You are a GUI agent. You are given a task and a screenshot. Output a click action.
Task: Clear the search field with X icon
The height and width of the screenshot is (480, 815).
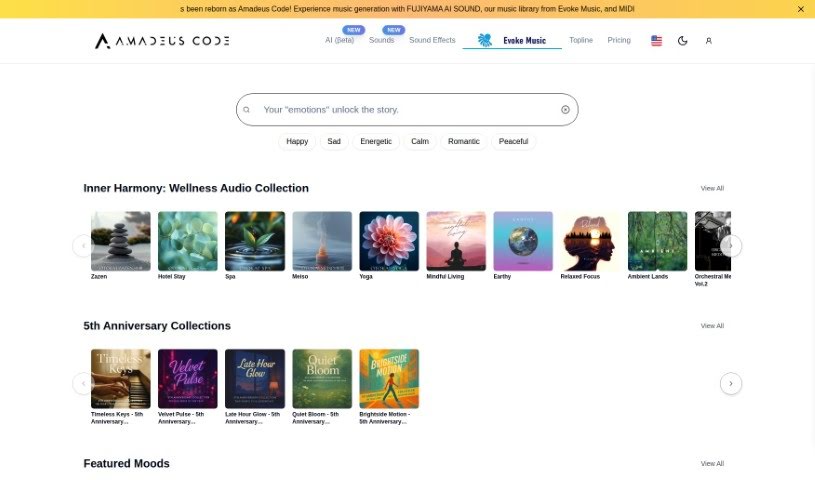(566, 110)
